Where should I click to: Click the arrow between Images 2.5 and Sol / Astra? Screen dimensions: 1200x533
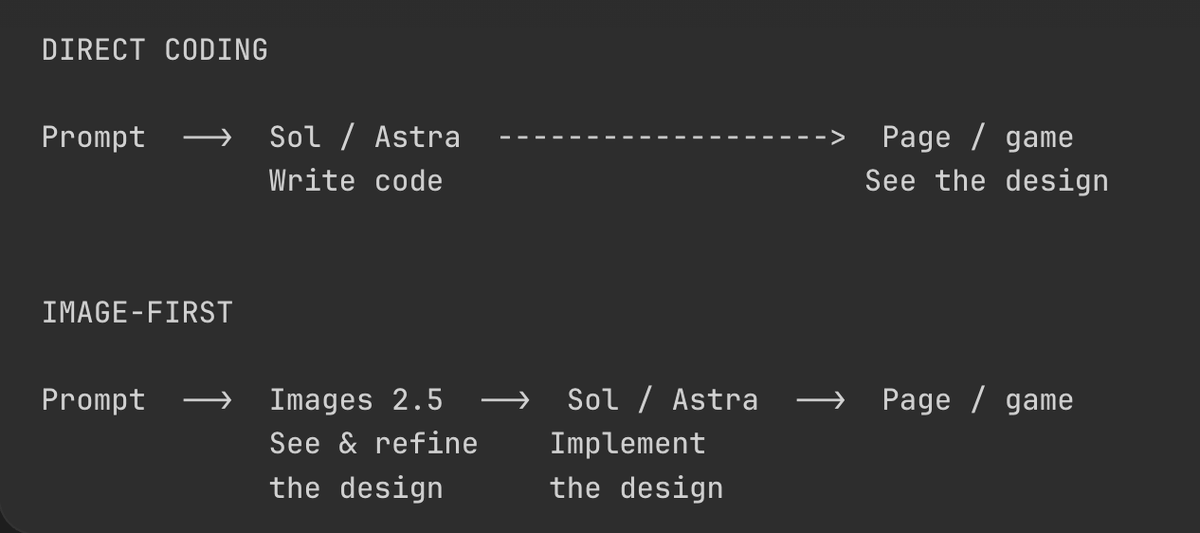(x=506, y=401)
